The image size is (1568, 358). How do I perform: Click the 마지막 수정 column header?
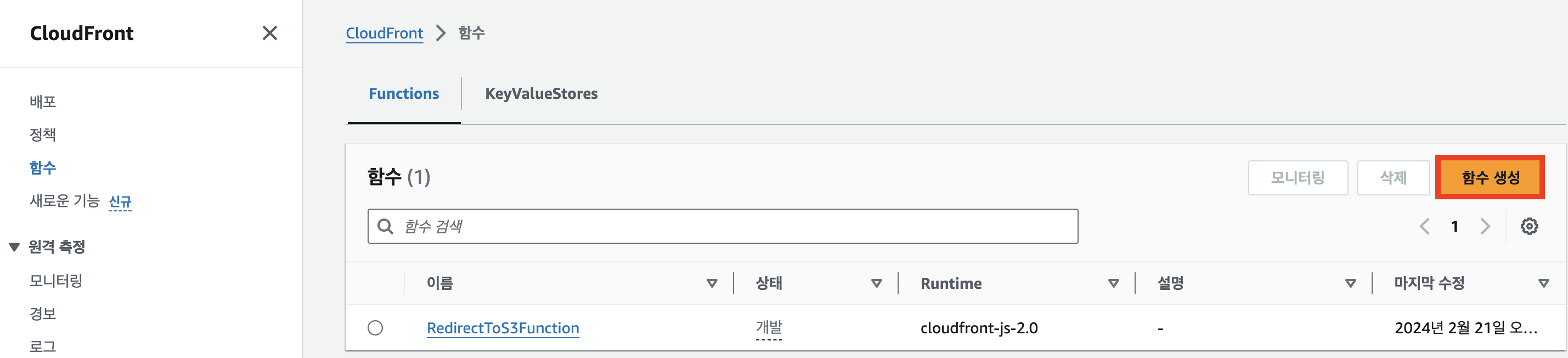pos(1429,283)
